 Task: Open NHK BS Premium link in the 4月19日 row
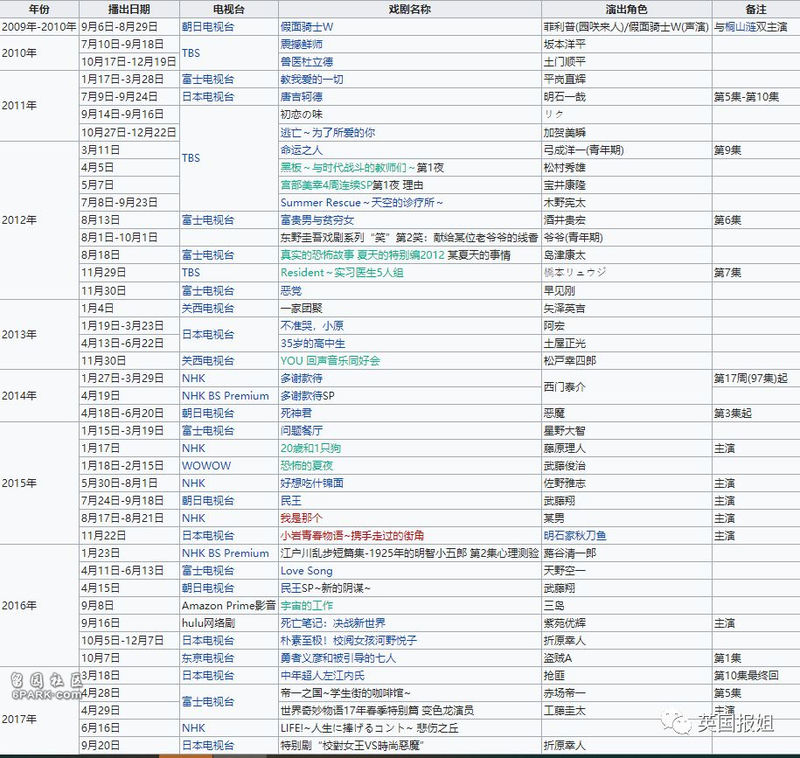[225, 396]
